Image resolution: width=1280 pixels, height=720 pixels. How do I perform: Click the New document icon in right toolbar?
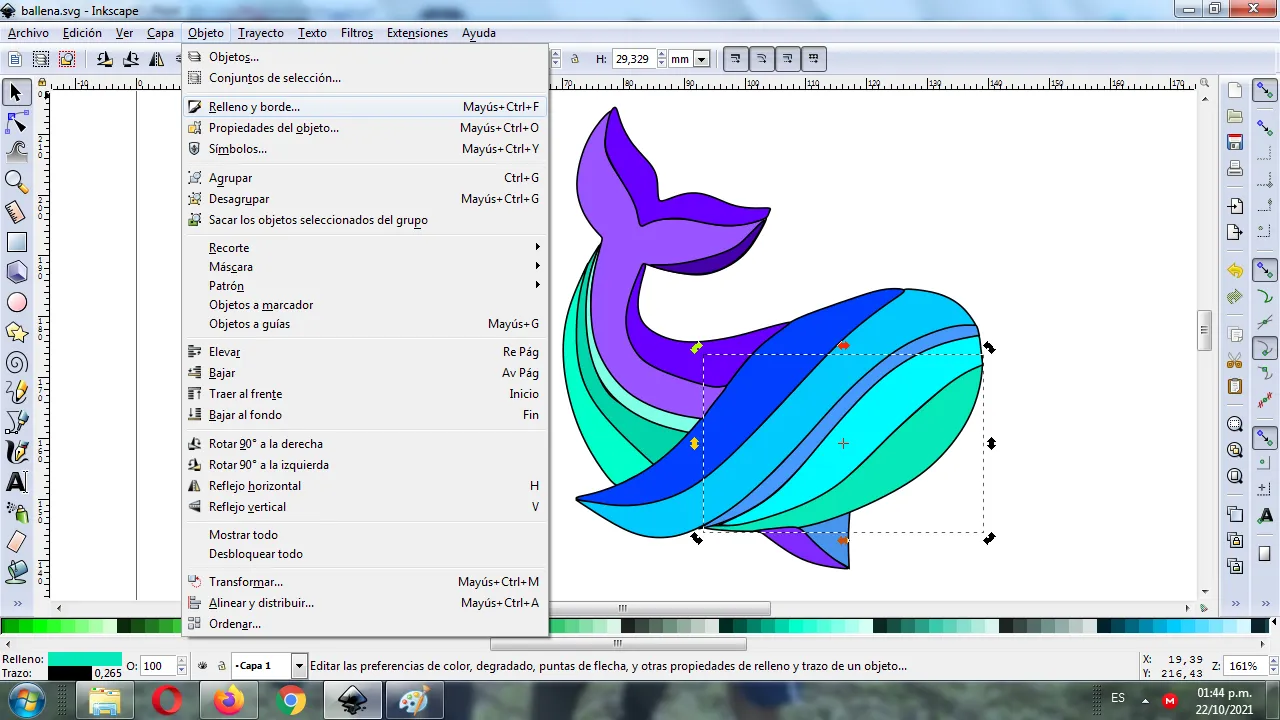pyautogui.click(x=1235, y=90)
